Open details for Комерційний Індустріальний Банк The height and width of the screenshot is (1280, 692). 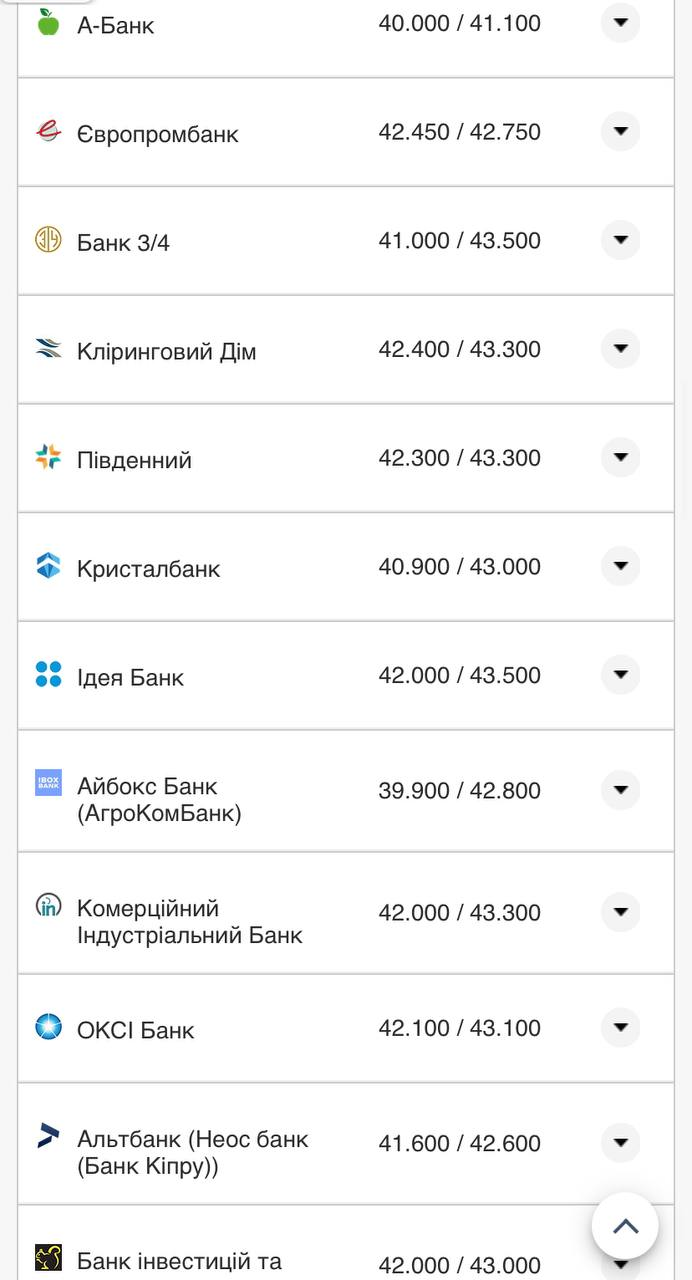[620, 912]
